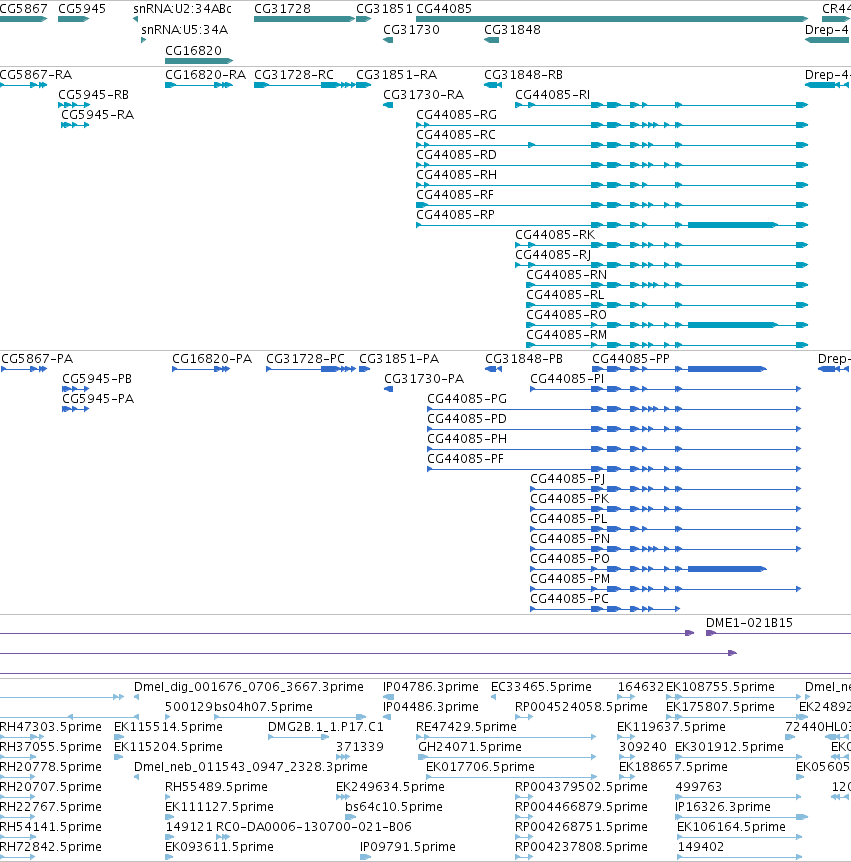Select transcript CG44085-RM
Viewport: 851px width, 862px height.
[x=567, y=334]
